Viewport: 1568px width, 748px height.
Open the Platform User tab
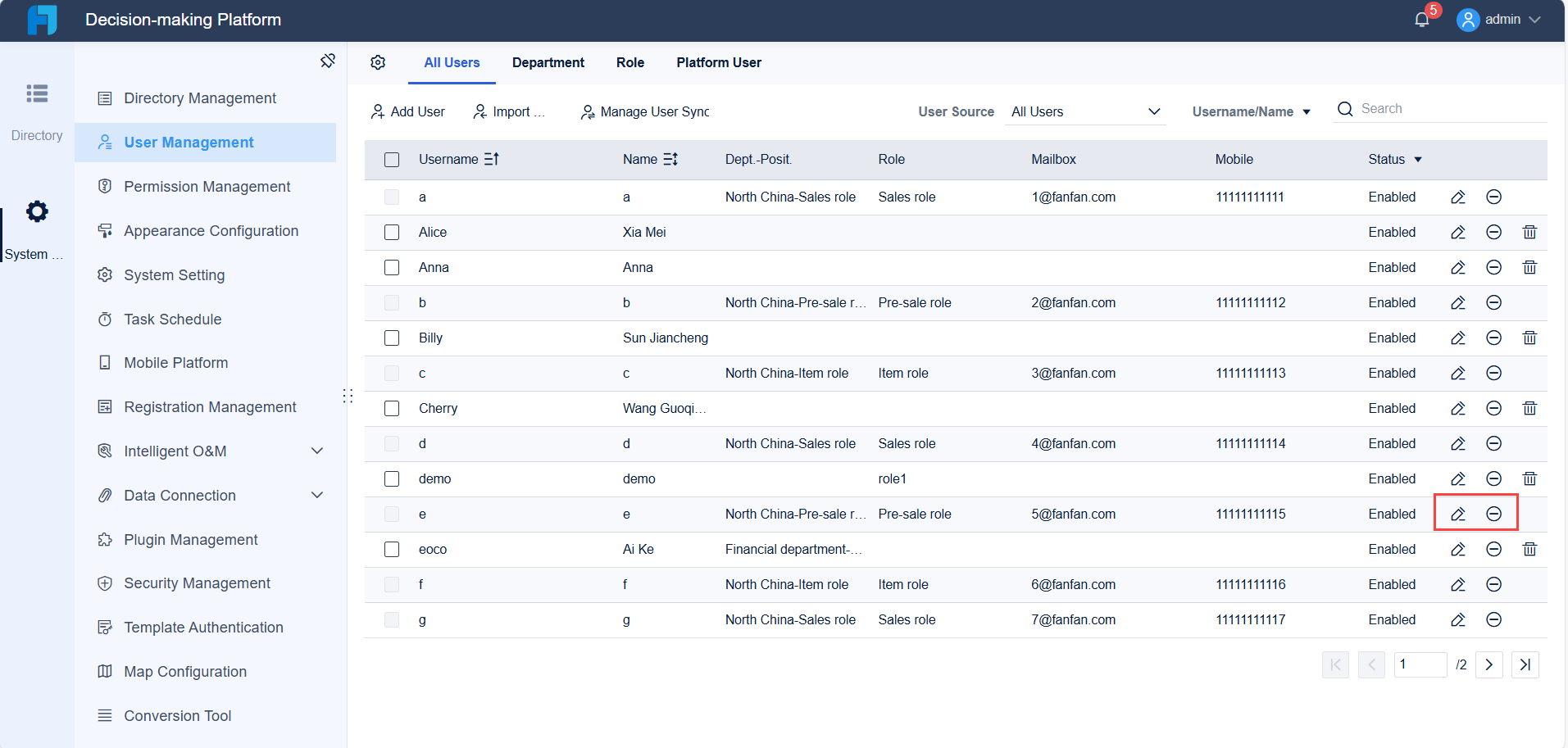click(x=718, y=62)
